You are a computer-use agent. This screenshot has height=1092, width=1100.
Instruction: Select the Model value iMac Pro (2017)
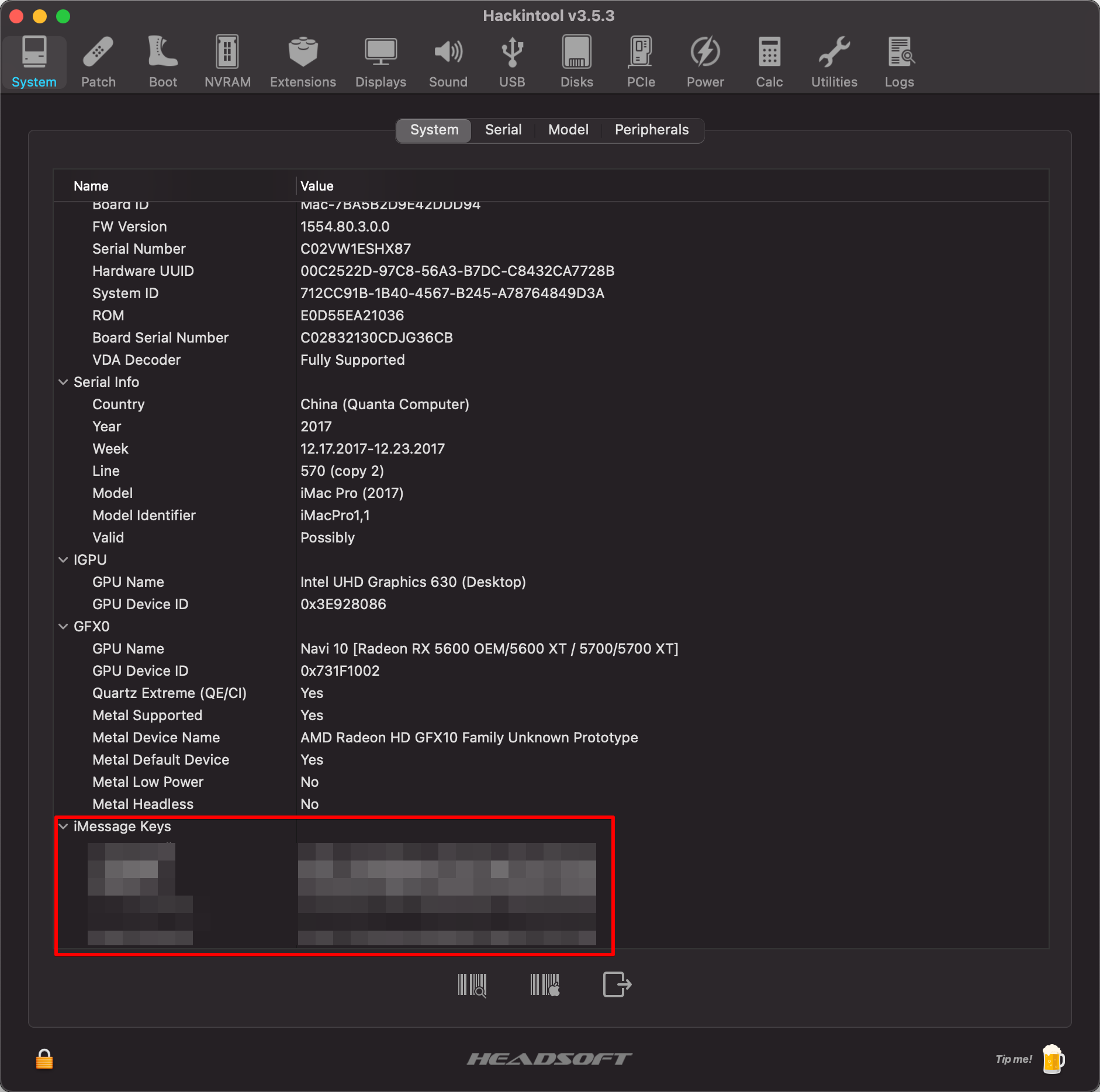tap(352, 493)
